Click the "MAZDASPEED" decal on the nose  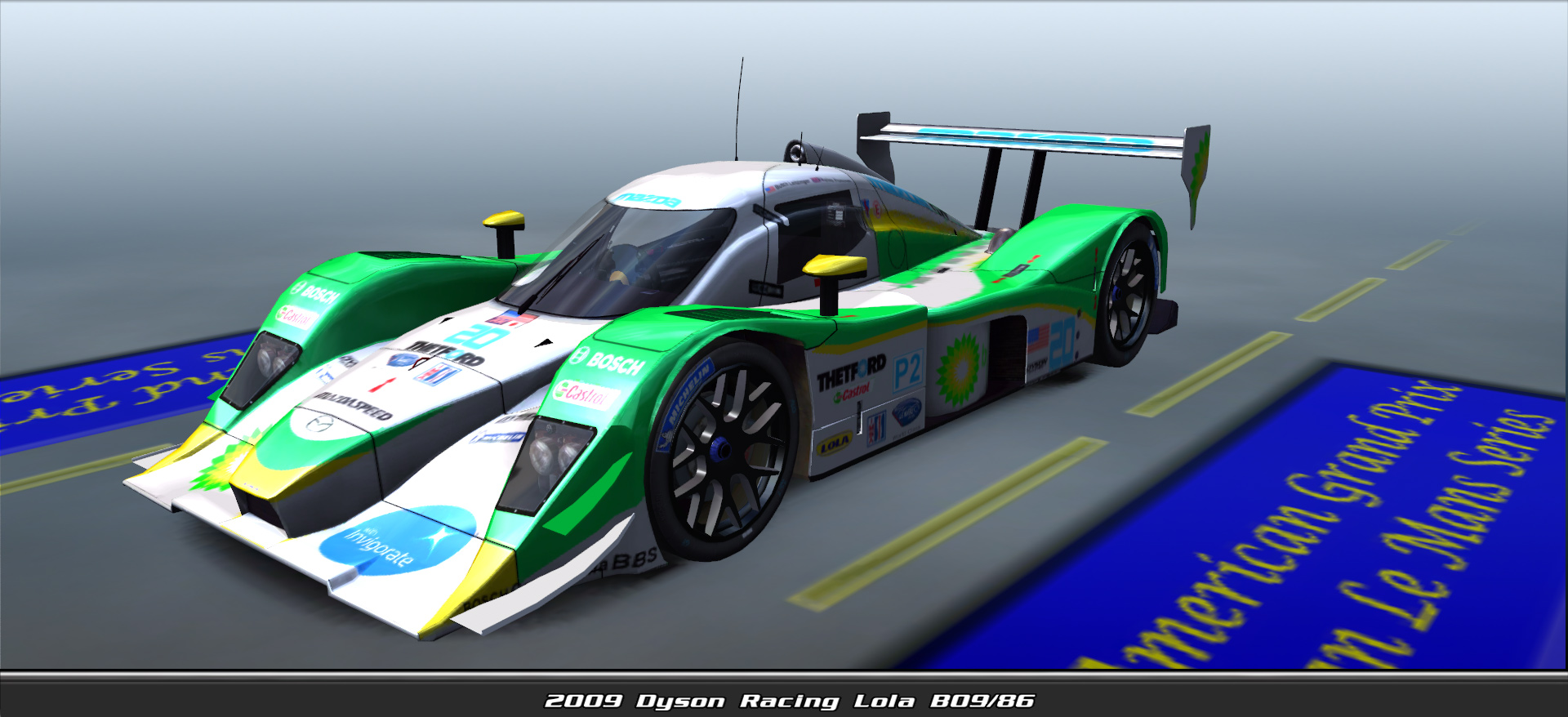point(353,406)
